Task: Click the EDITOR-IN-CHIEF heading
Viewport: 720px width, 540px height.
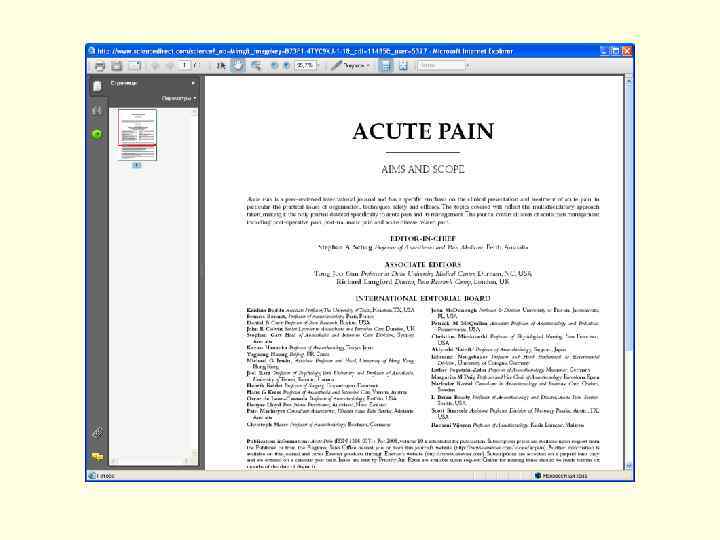Action: point(422,239)
